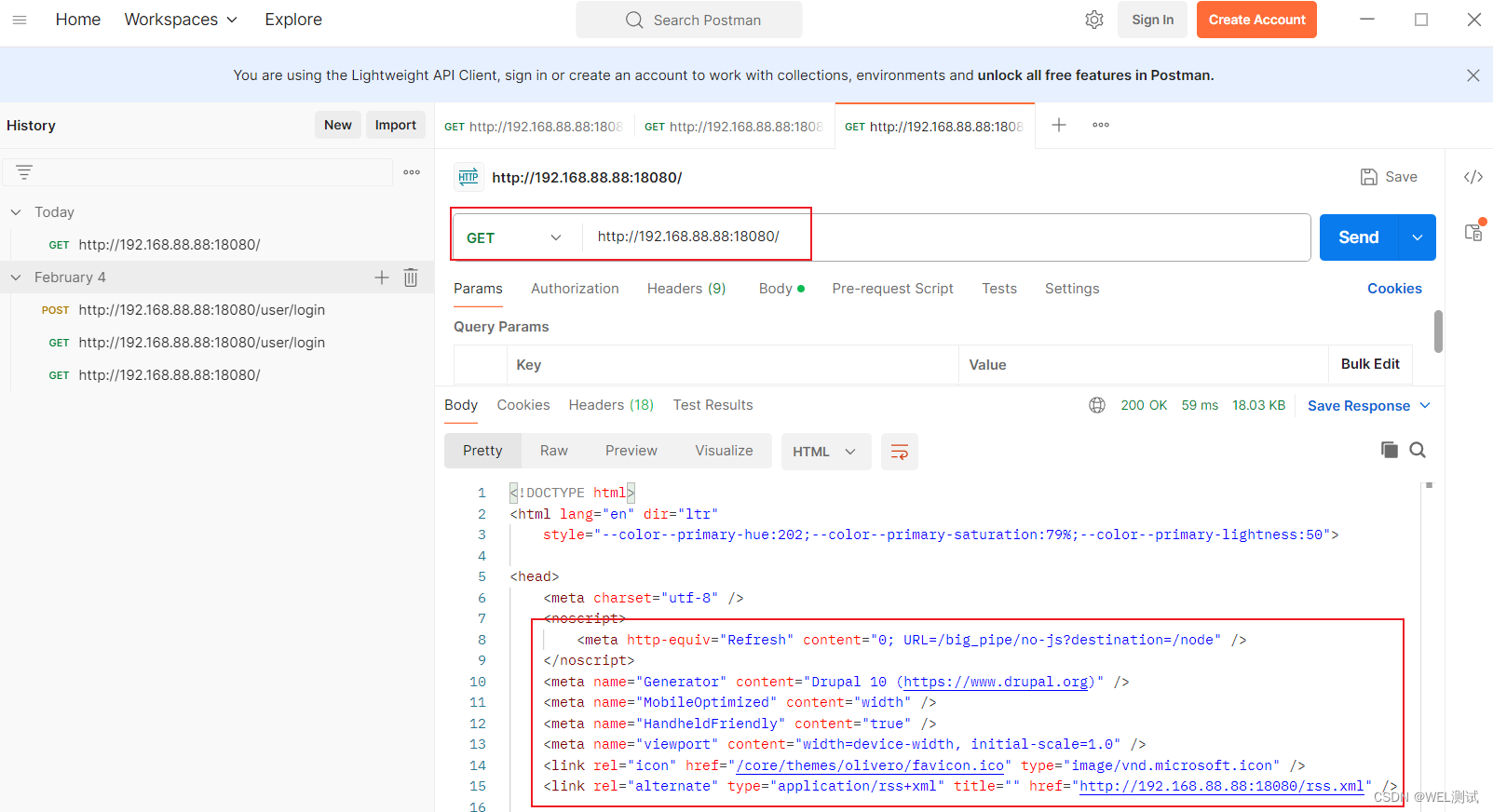
Task: Open a new request tab with plus
Action: pyautogui.click(x=1059, y=125)
